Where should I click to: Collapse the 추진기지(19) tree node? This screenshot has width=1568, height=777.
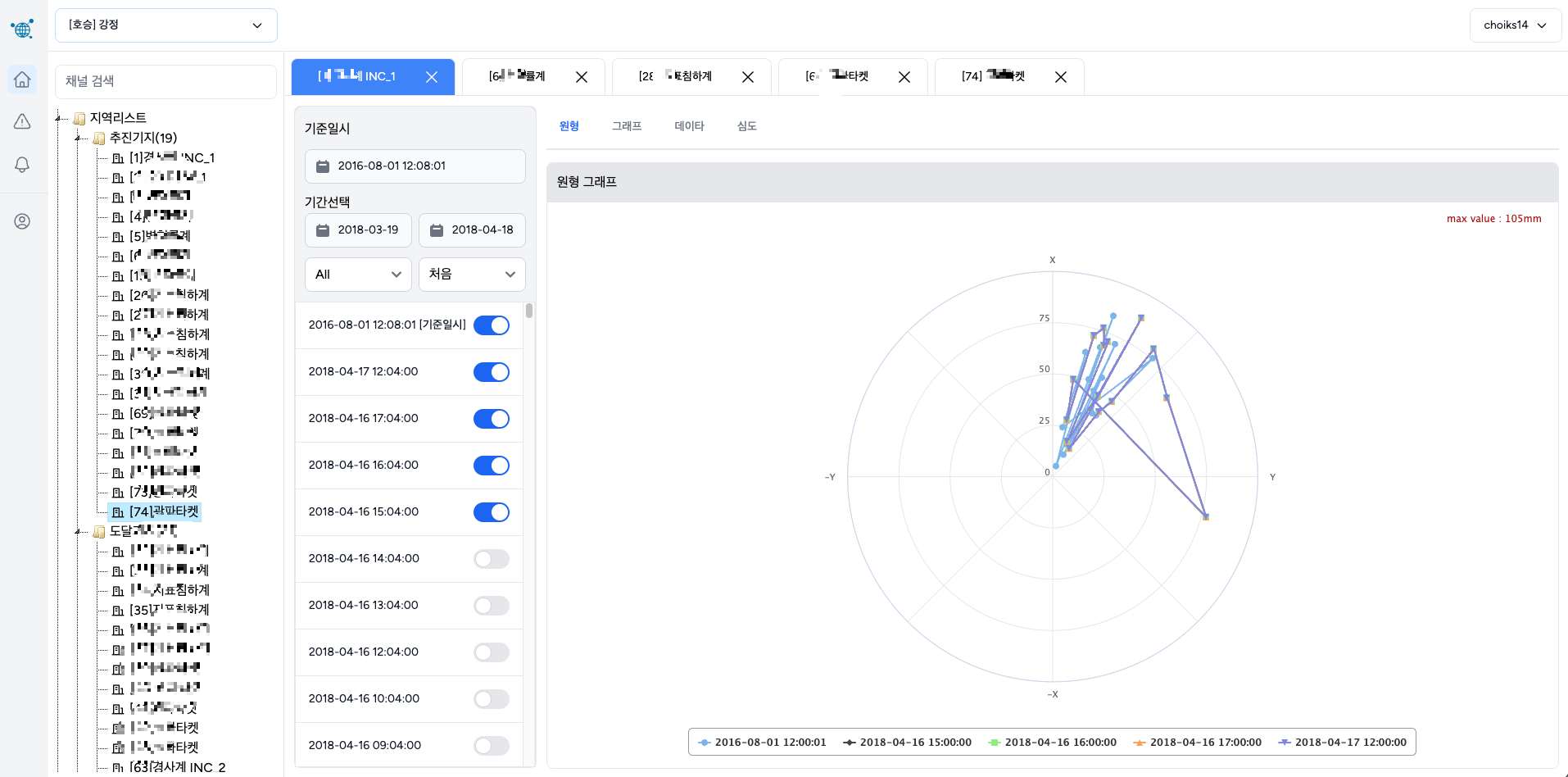click(x=79, y=139)
